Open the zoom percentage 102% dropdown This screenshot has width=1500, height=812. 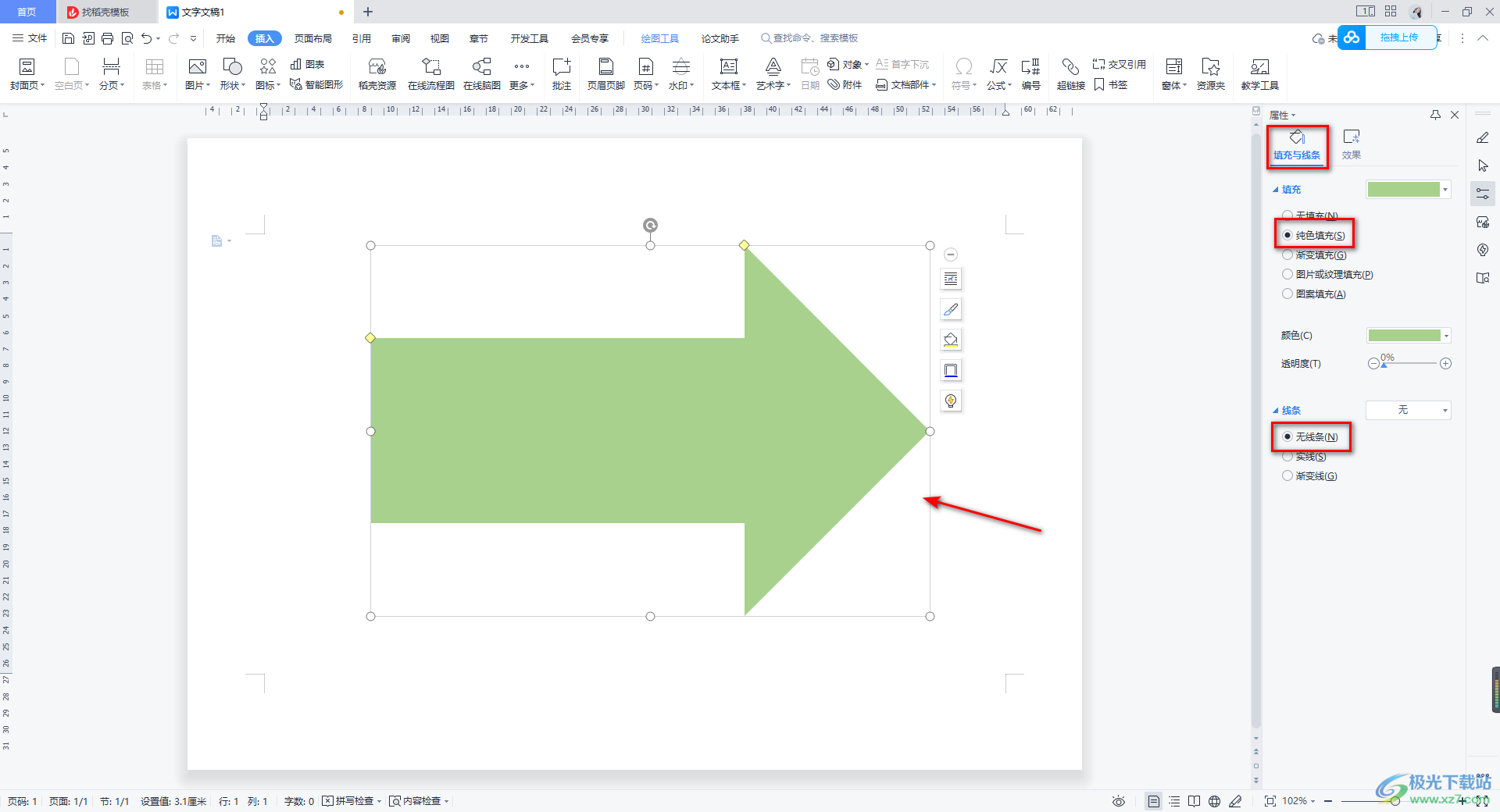point(1298,801)
